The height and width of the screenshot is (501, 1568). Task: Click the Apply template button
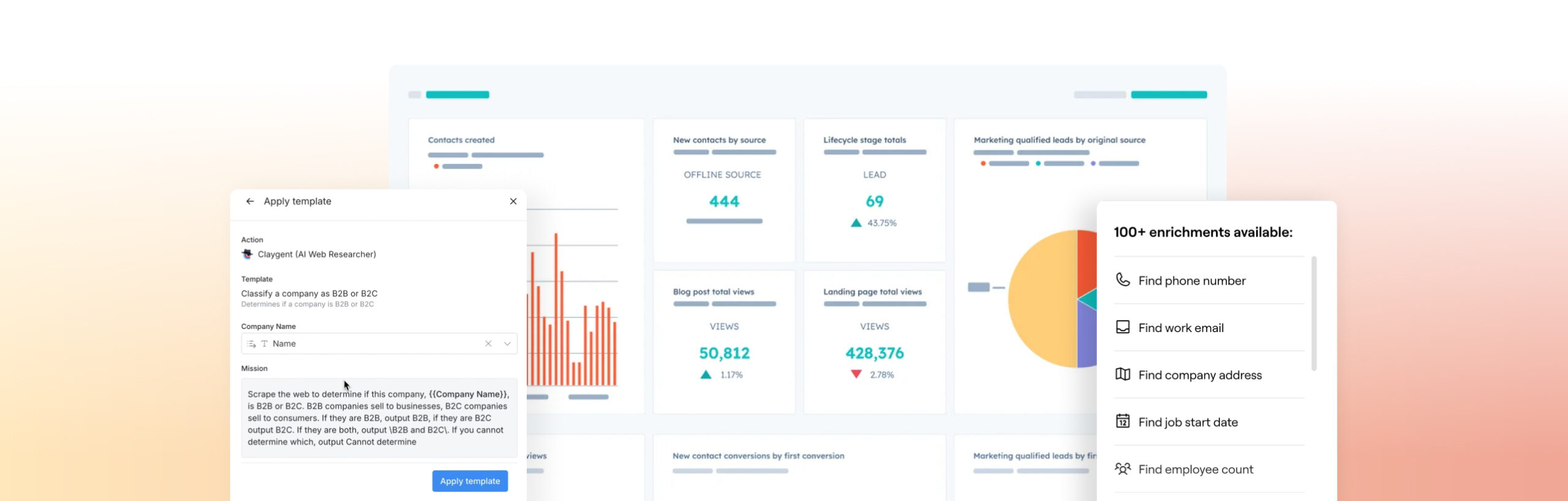coord(470,481)
